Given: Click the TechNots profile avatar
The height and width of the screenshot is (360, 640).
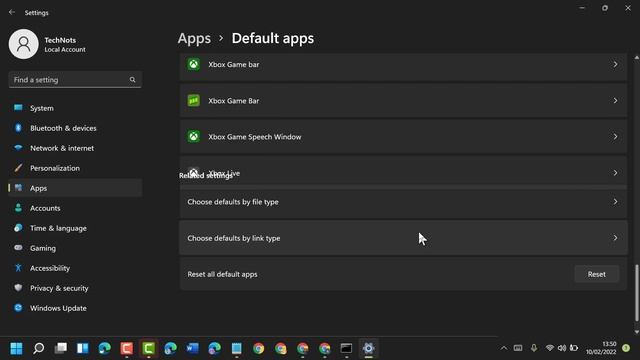Looking at the screenshot, I should pyautogui.click(x=24, y=44).
